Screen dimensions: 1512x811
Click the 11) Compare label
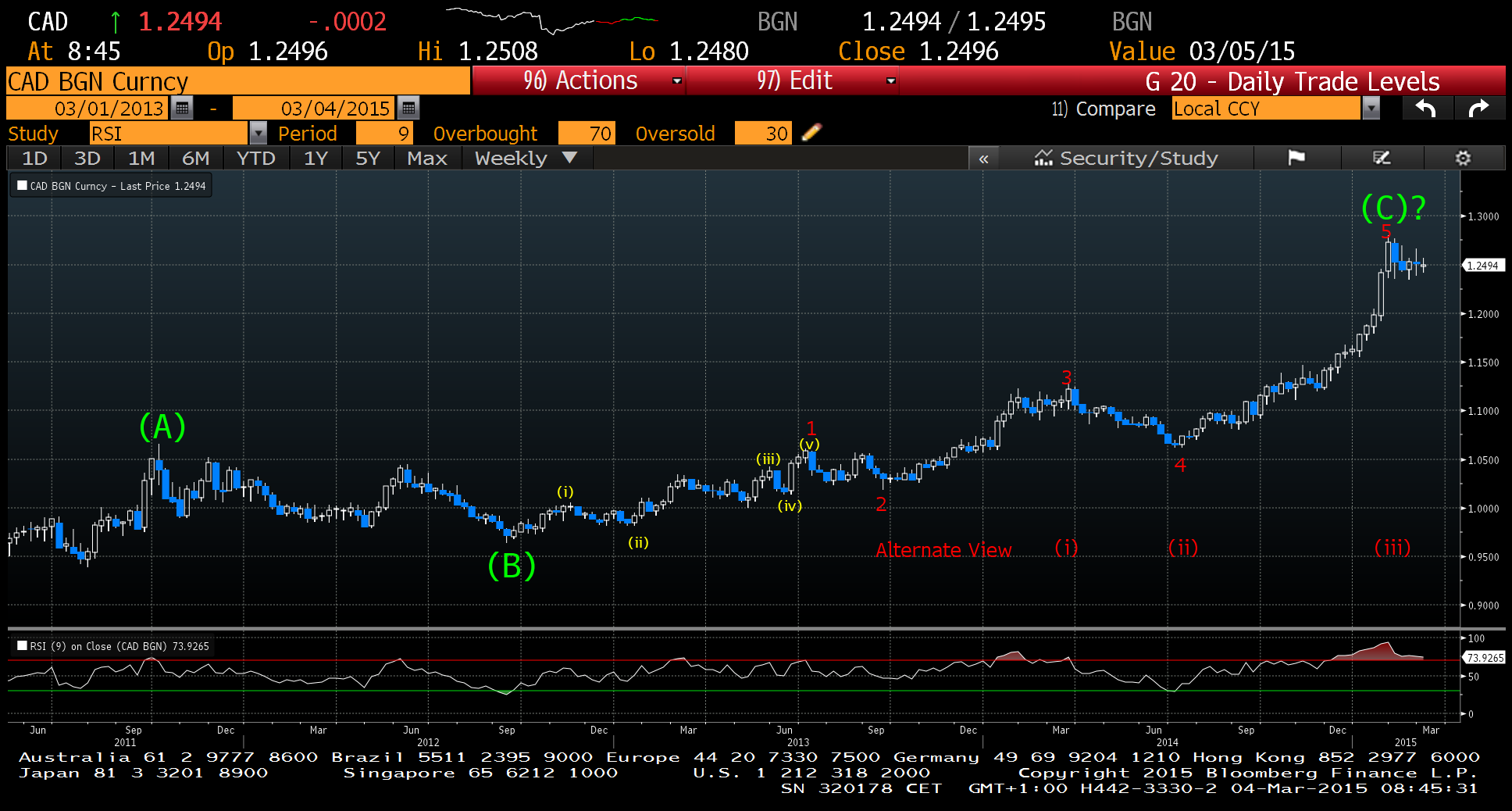pyautogui.click(x=1103, y=109)
